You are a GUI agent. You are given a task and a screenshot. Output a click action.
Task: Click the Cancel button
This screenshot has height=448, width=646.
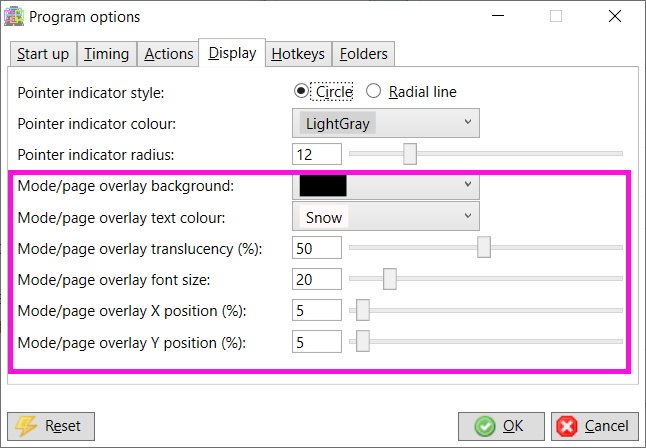[x=595, y=426]
